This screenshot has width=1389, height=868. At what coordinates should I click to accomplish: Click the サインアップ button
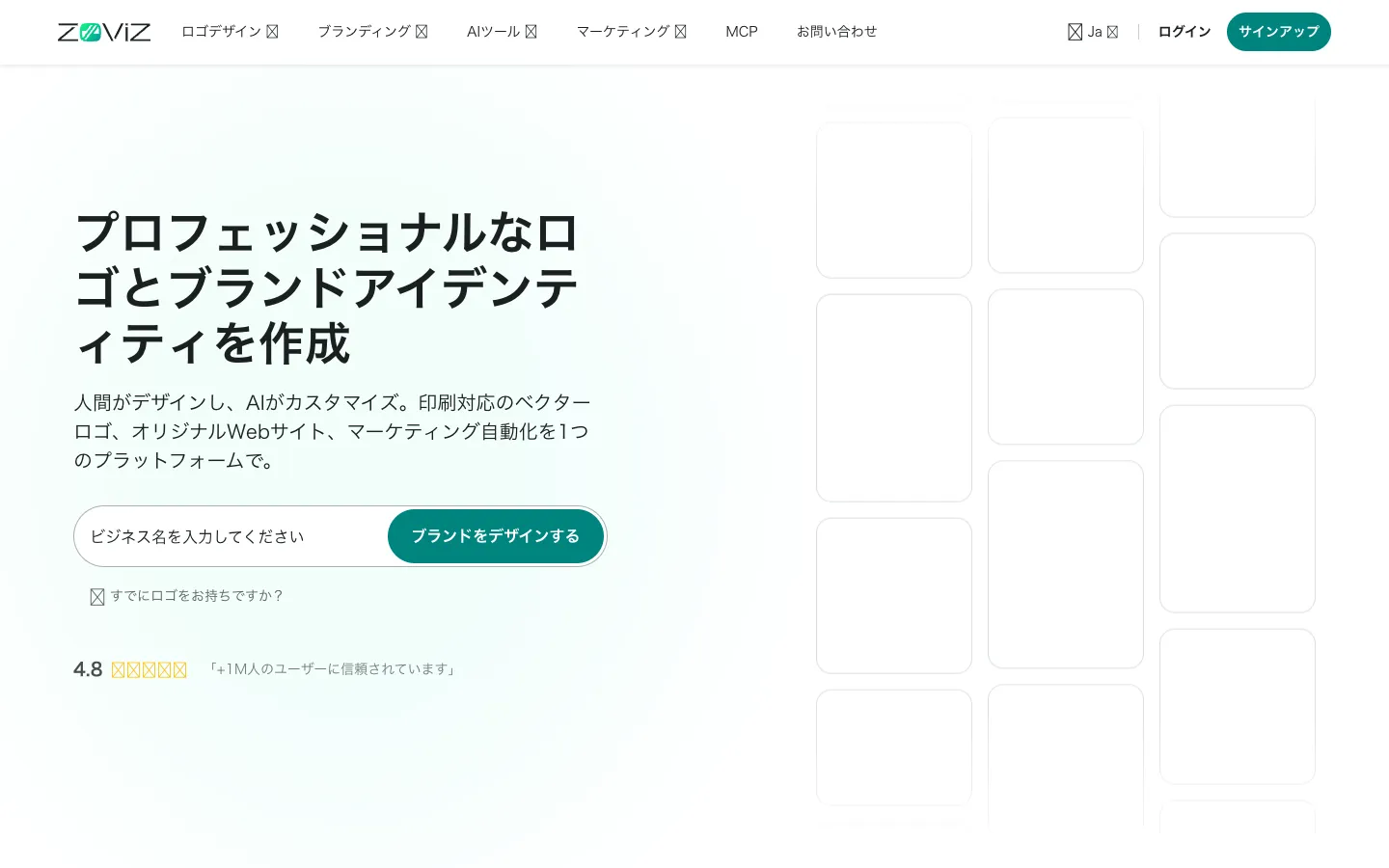1279,32
